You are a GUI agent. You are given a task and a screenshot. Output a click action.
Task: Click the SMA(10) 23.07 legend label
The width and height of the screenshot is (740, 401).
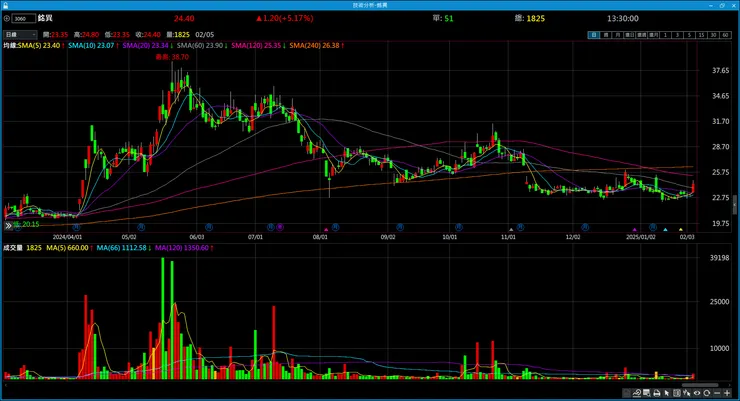93,45
